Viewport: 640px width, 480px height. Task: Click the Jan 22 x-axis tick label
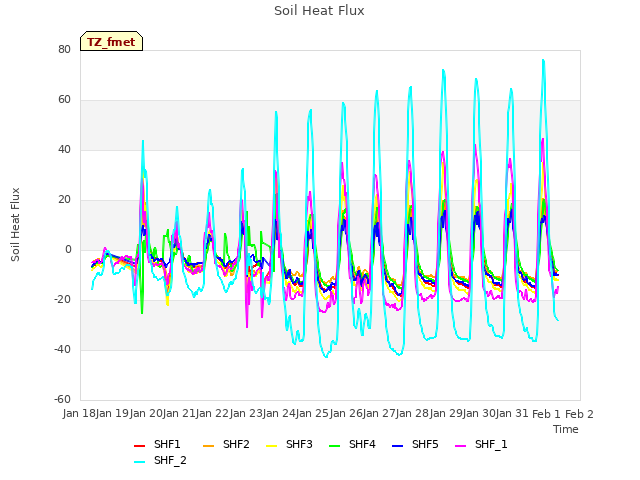213,413
